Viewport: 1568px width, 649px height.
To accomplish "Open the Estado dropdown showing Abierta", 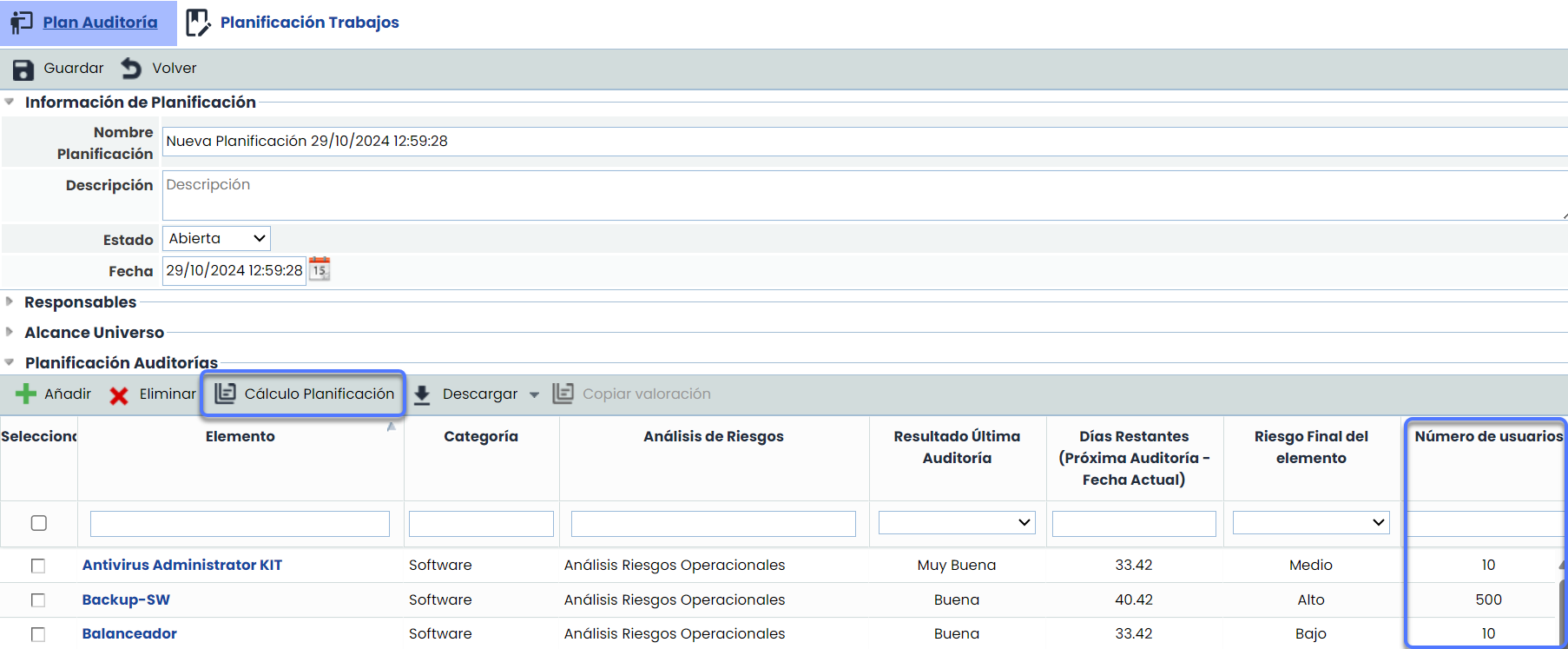I will (x=216, y=239).
